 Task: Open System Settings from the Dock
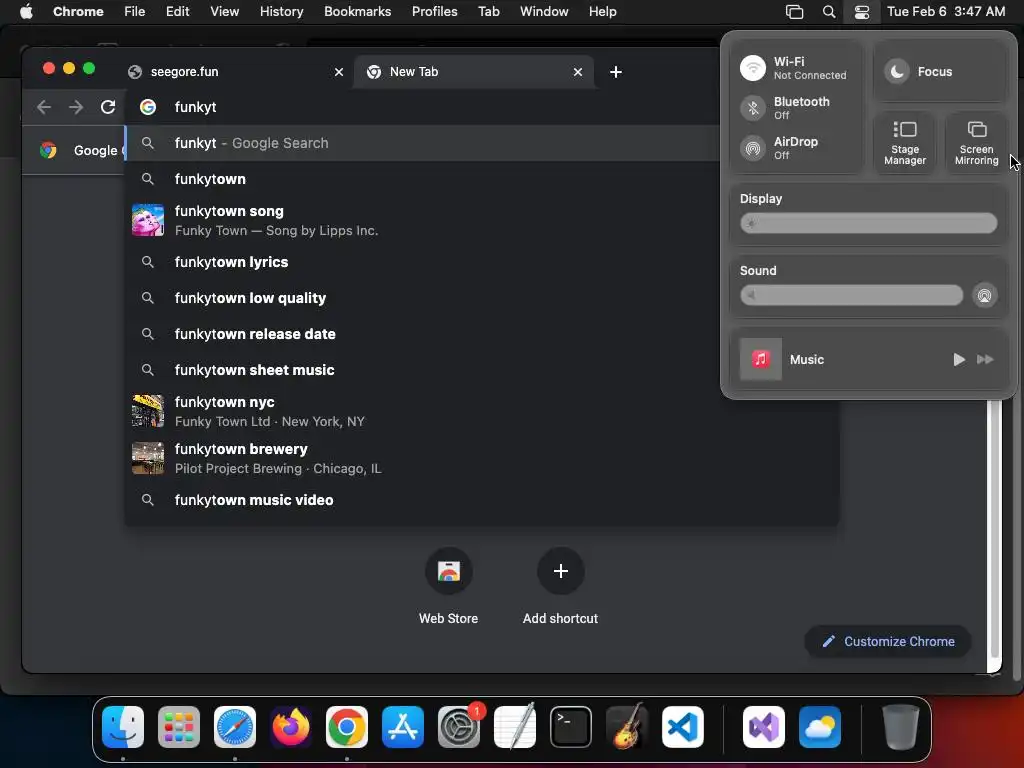(459, 726)
